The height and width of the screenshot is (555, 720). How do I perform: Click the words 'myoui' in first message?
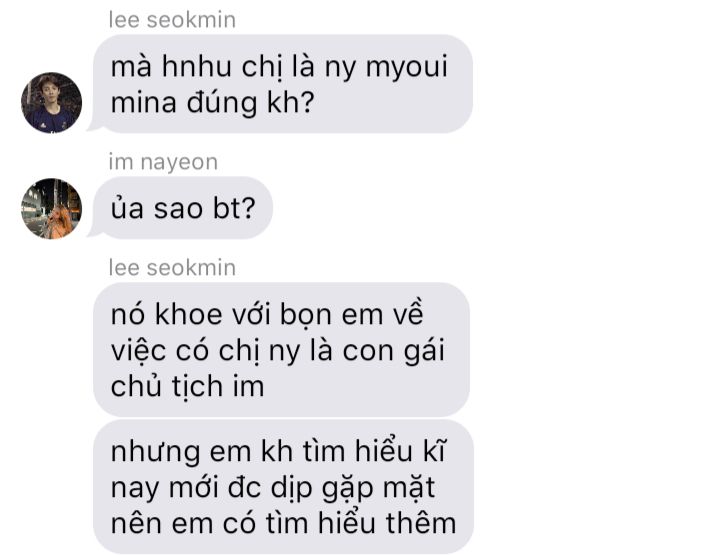[x=406, y=67]
